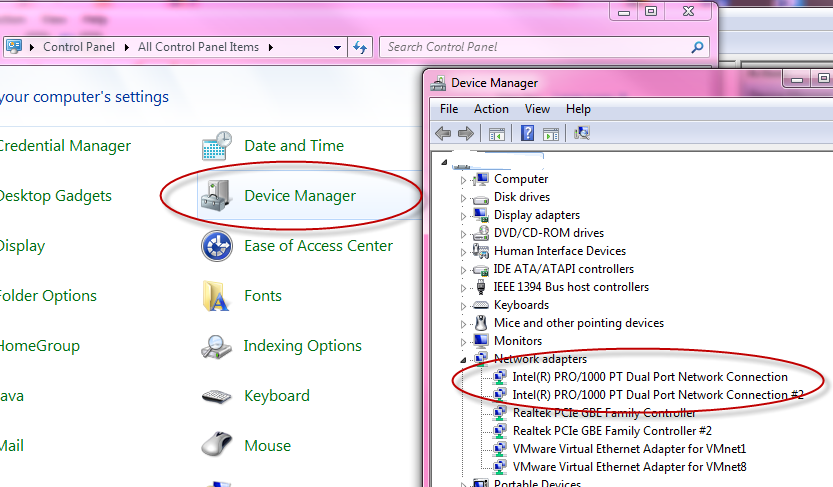Click the Mouse icon in Control Panel
This screenshot has width=833, height=487.
(x=217, y=444)
